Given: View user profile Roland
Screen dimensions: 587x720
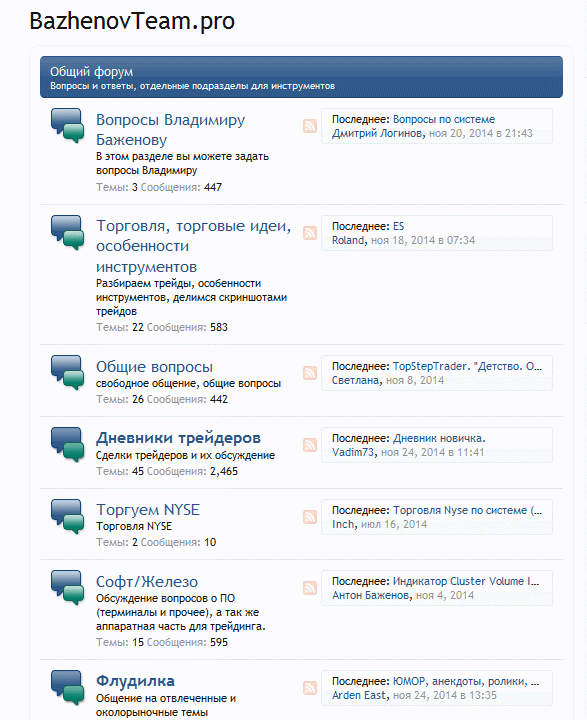Looking at the screenshot, I should click(348, 240).
